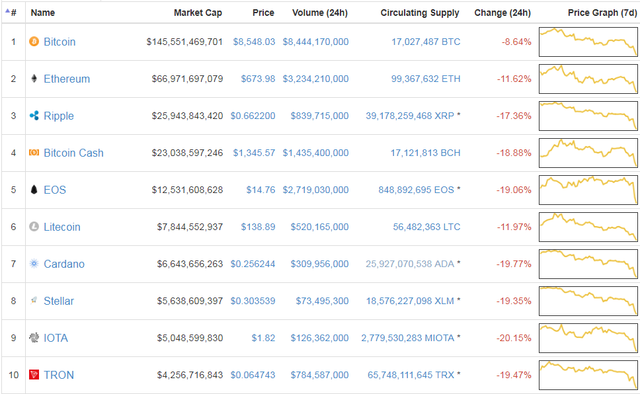Click the EOS logo icon
The width and height of the screenshot is (640, 394).
(x=34, y=189)
